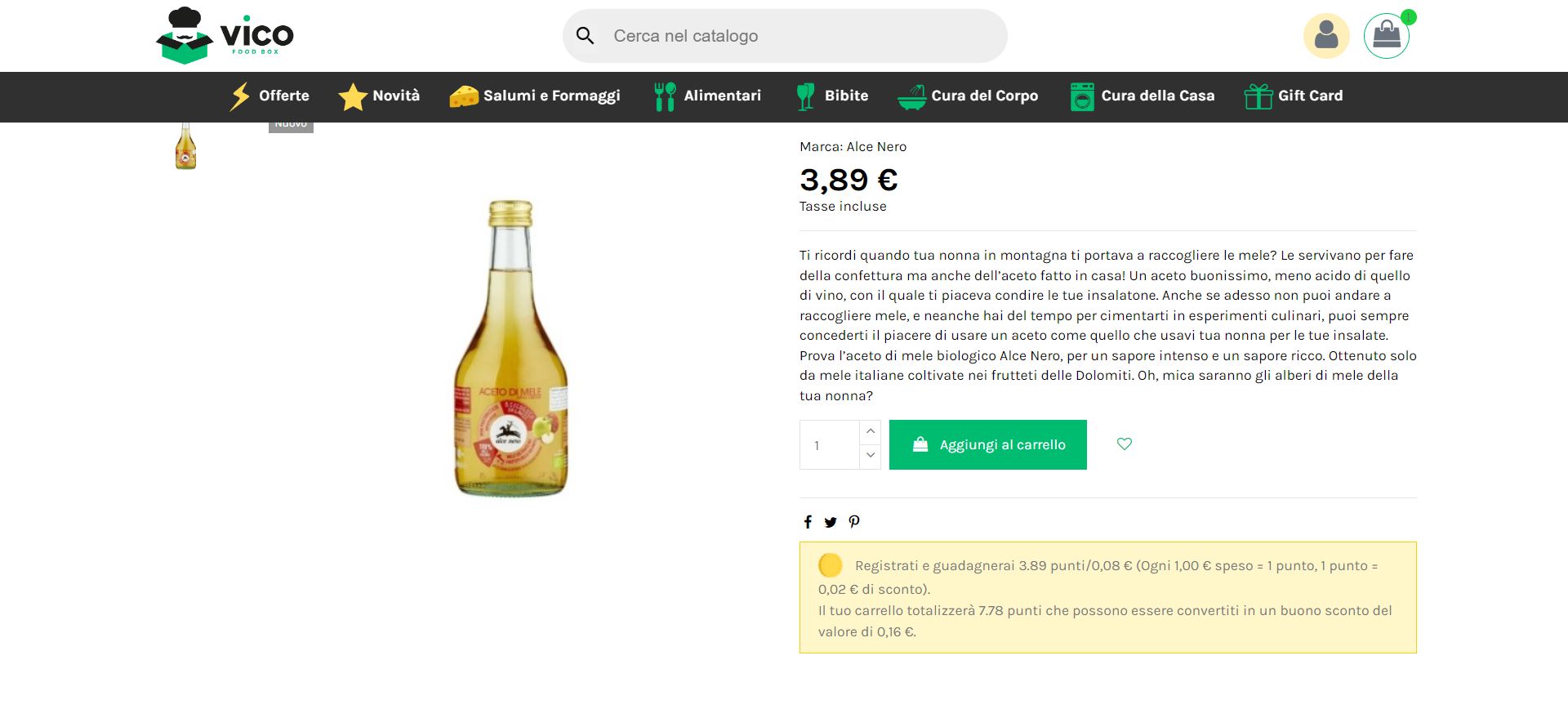
Task: Open Salumi e Formaggi category
Action: (535, 96)
